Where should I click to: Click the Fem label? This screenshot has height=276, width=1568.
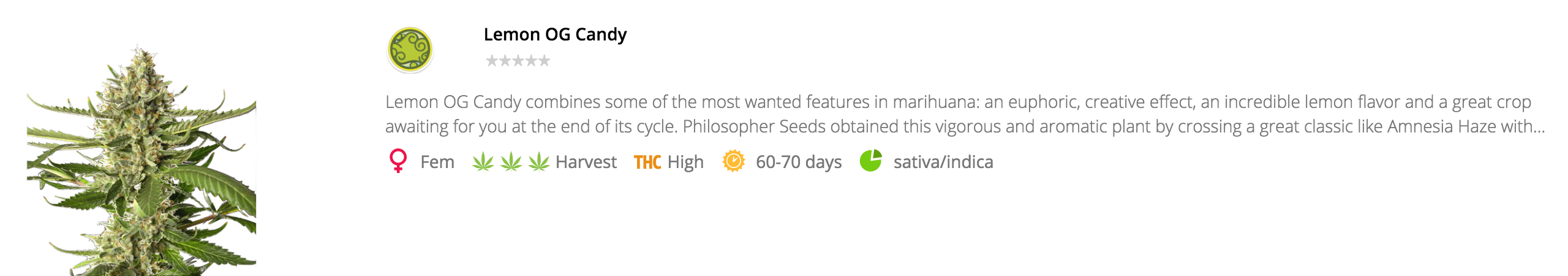[437, 162]
